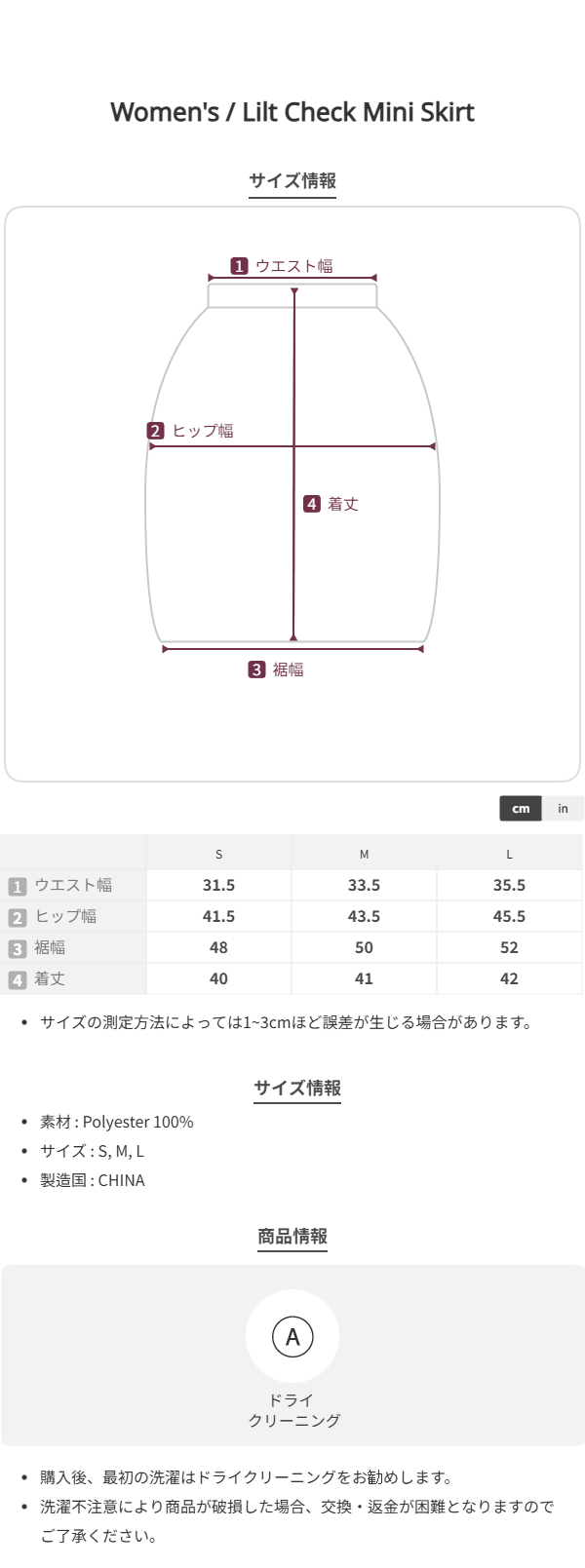585x1568 pixels.
Task: Click the 商品情報 section heading
Action: pos(292,1237)
